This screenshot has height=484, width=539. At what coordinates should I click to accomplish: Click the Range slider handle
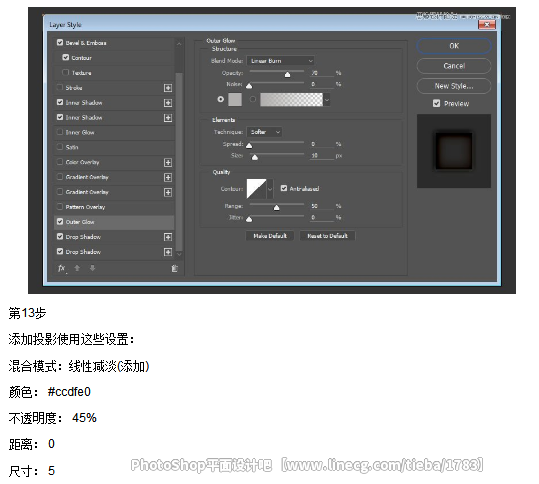[276, 208]
